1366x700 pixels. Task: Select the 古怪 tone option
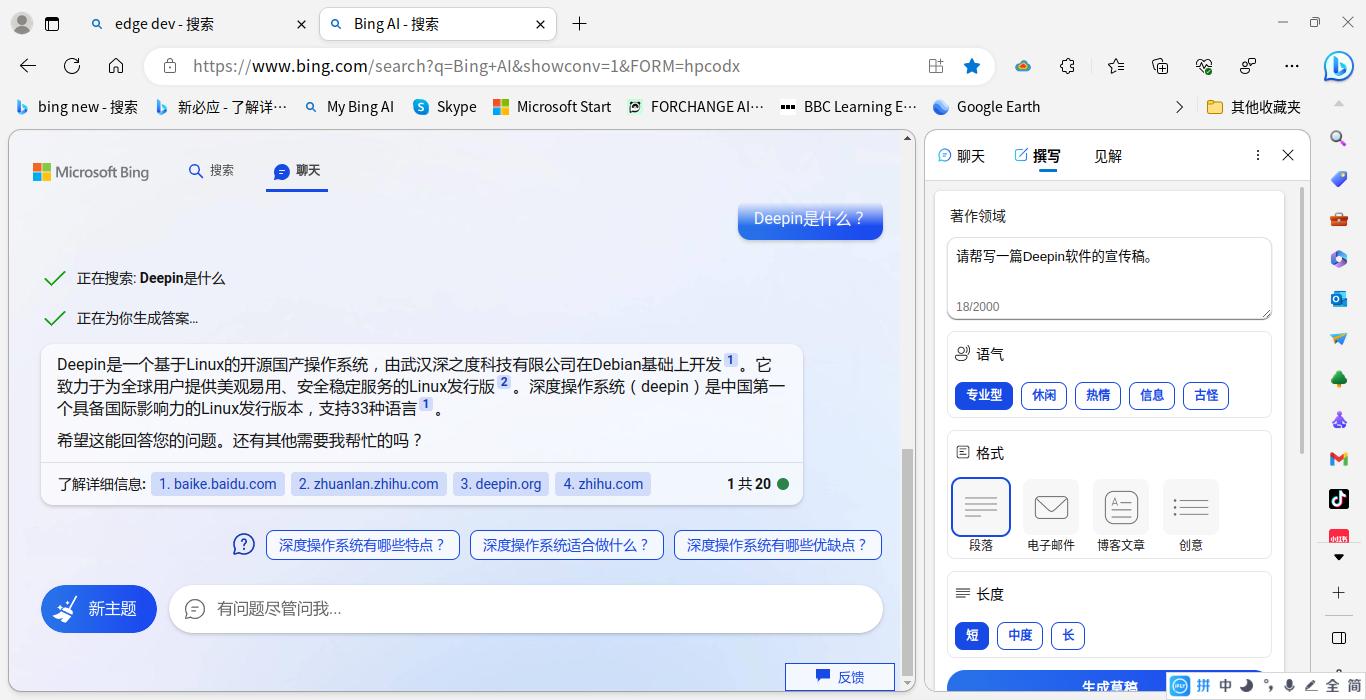(x=1206, y=395)
